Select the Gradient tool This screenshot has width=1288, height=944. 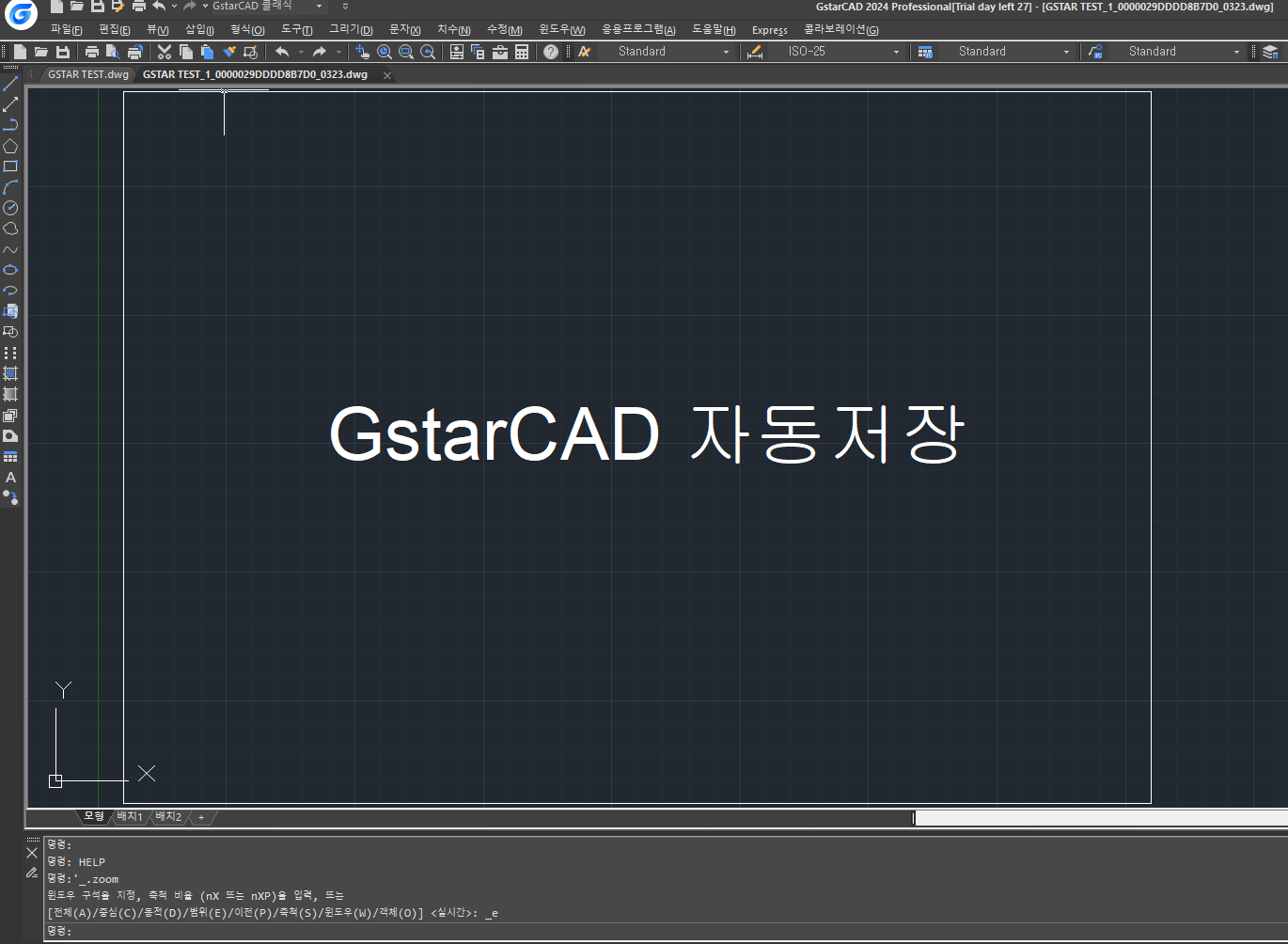point(10,394)
